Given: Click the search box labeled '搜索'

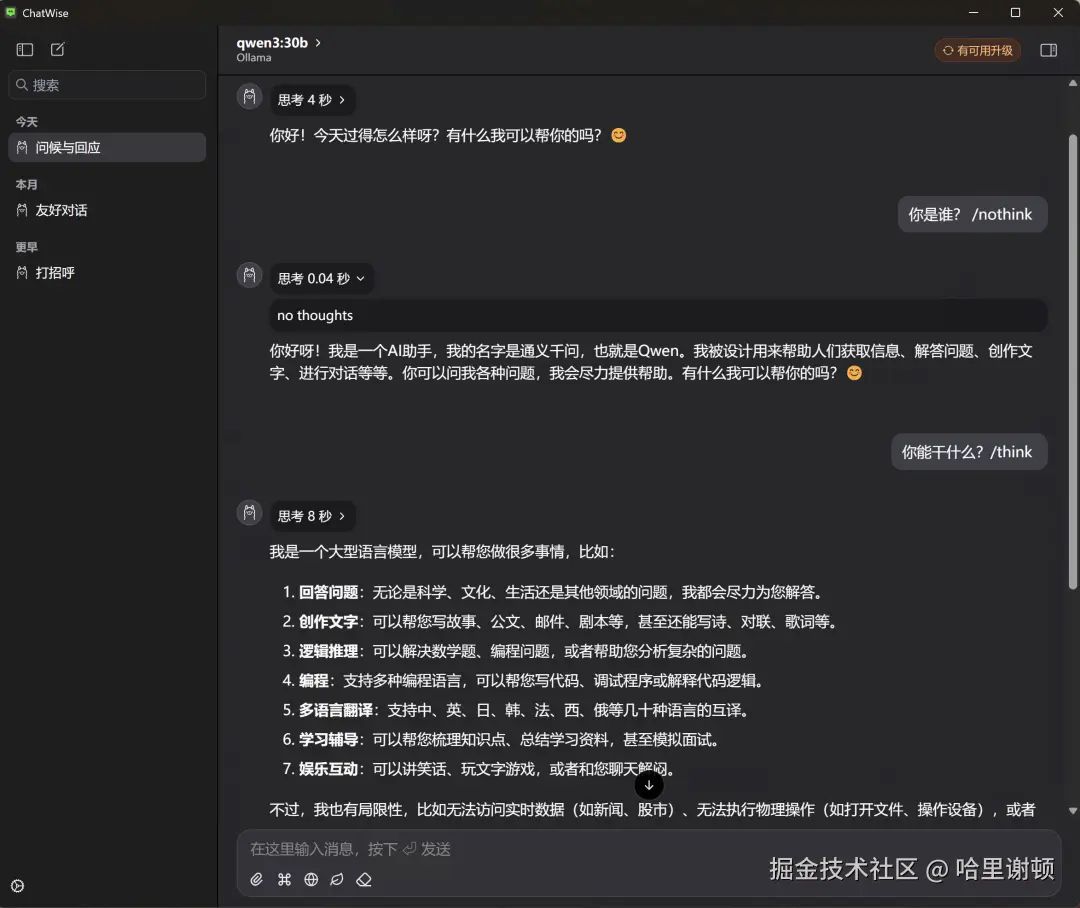Looking at the screenshot, I should point(107,85).
